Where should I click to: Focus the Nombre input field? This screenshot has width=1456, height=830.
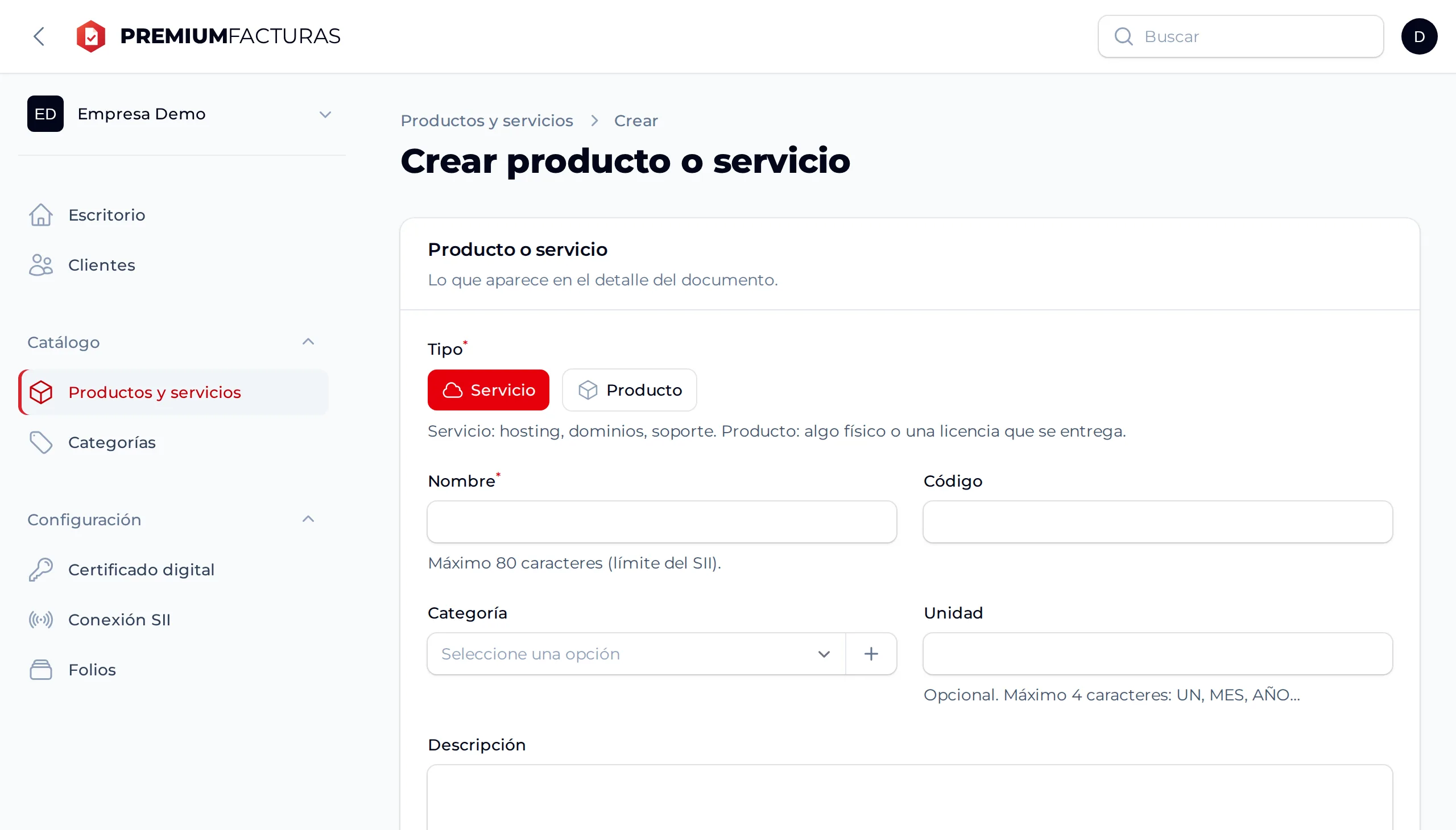(x=661, y=522)
